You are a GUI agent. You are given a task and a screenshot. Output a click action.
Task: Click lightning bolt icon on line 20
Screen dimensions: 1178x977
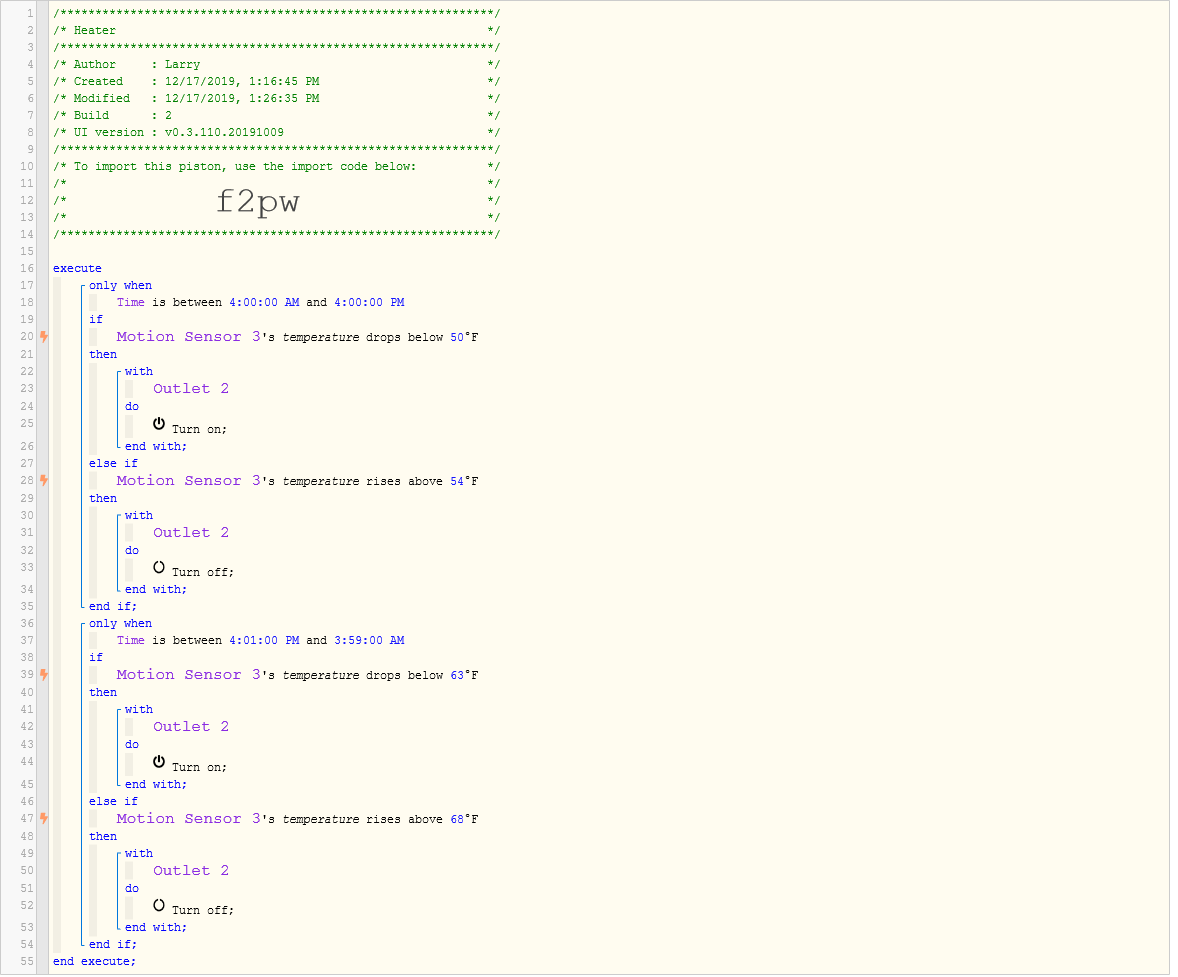[x=44, y=337]
